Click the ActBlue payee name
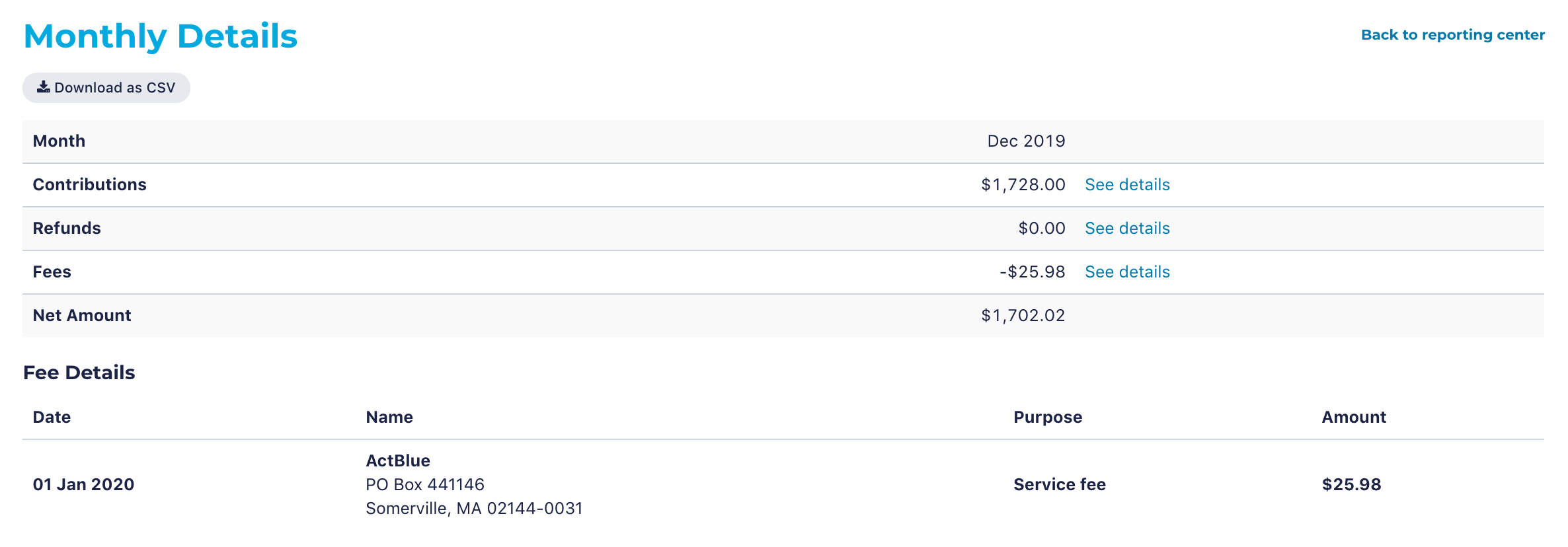This screenshot has width=1568, height=547. [x=398, y=461]
